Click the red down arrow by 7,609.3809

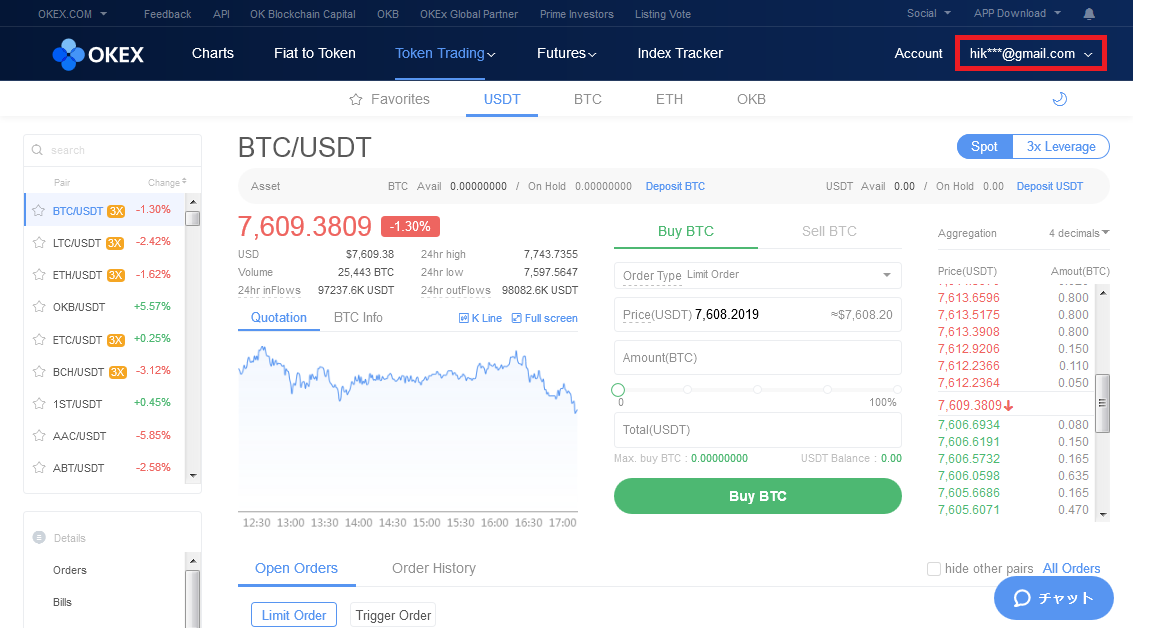pos(1009,406)
